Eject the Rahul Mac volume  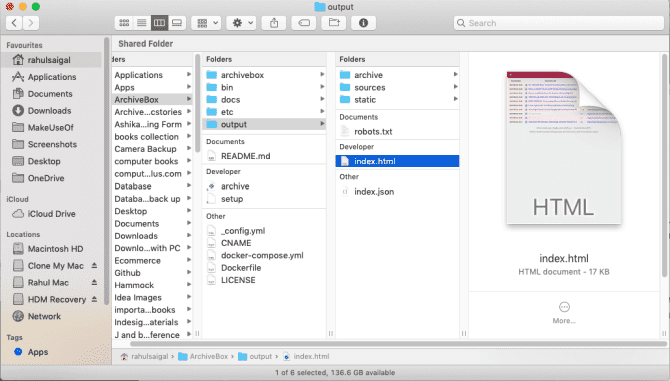click(94, 283)
